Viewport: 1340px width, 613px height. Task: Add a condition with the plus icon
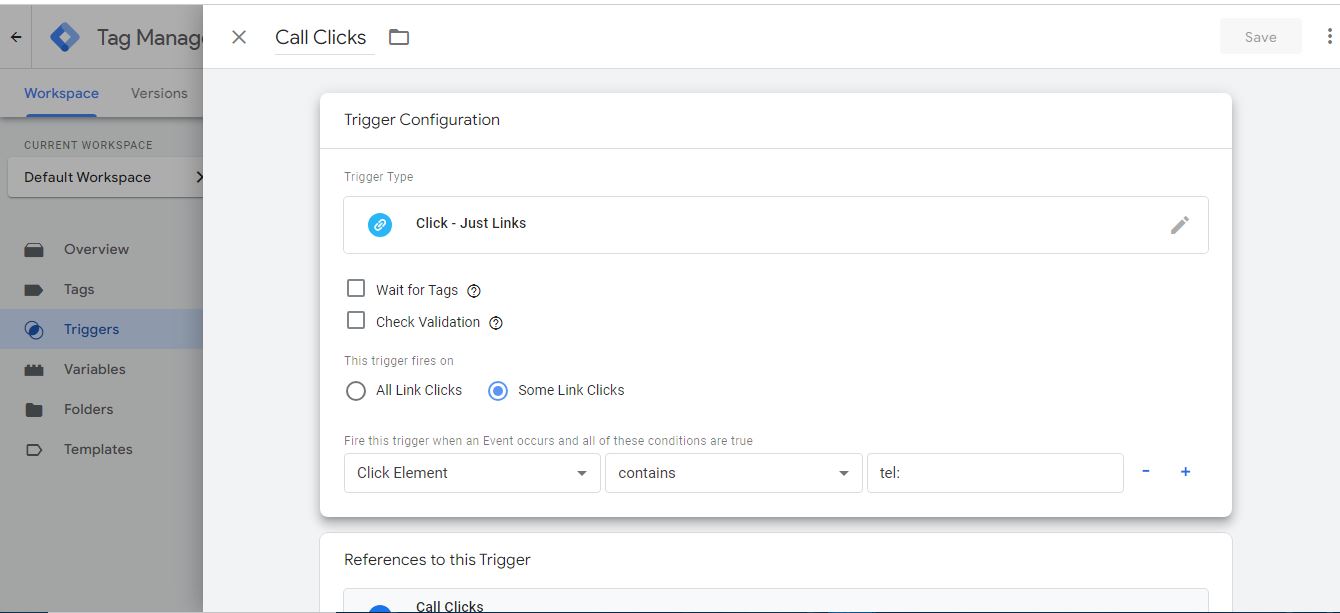click(1185, 472)
